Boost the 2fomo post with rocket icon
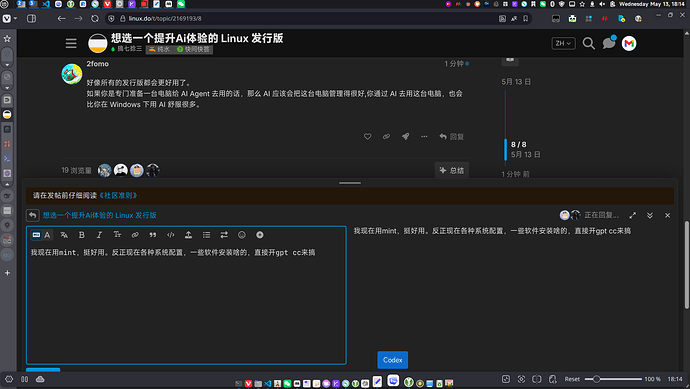 [405, 136]
